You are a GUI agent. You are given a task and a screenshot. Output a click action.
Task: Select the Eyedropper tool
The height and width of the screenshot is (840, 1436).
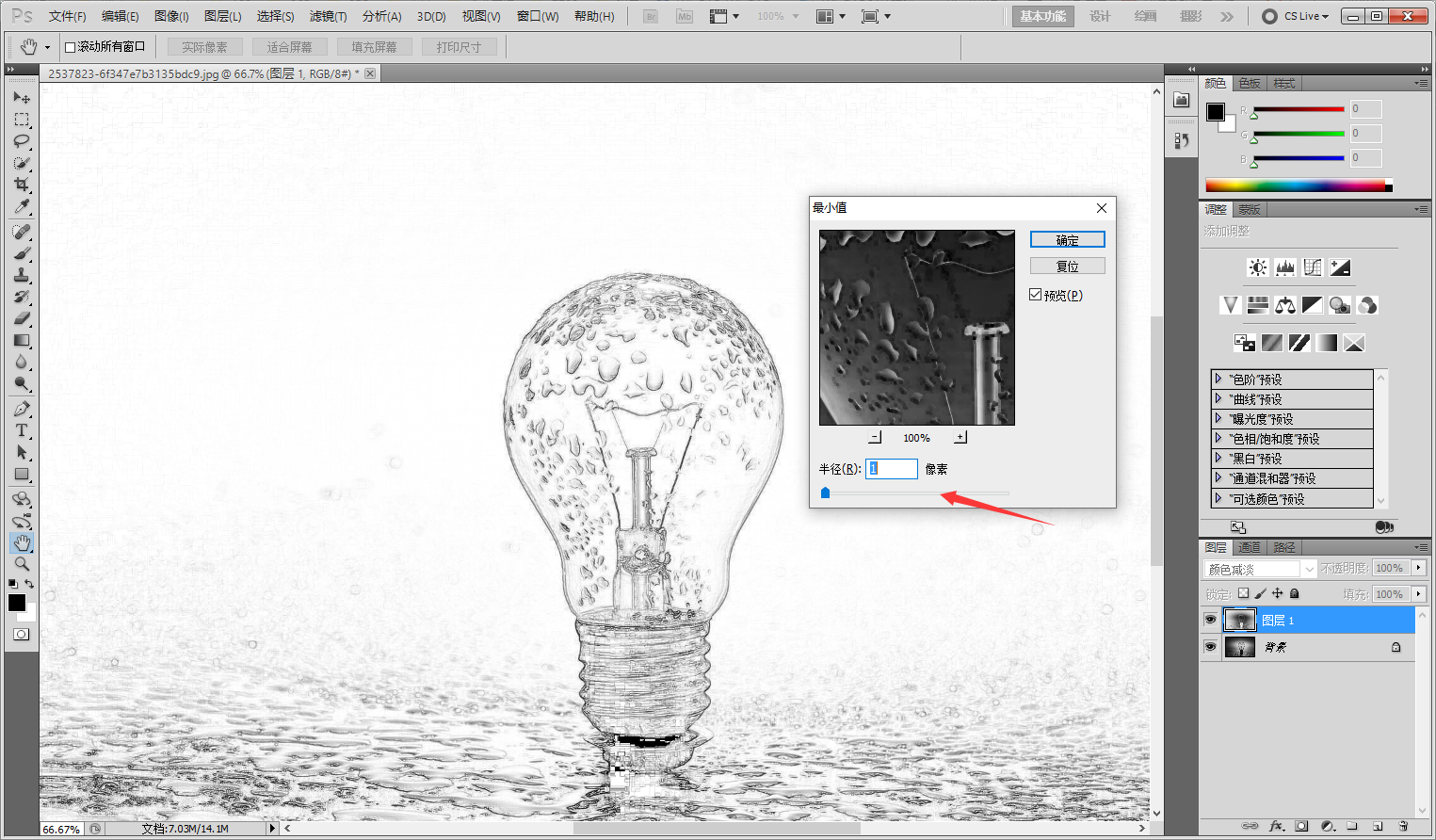(22, 206)
